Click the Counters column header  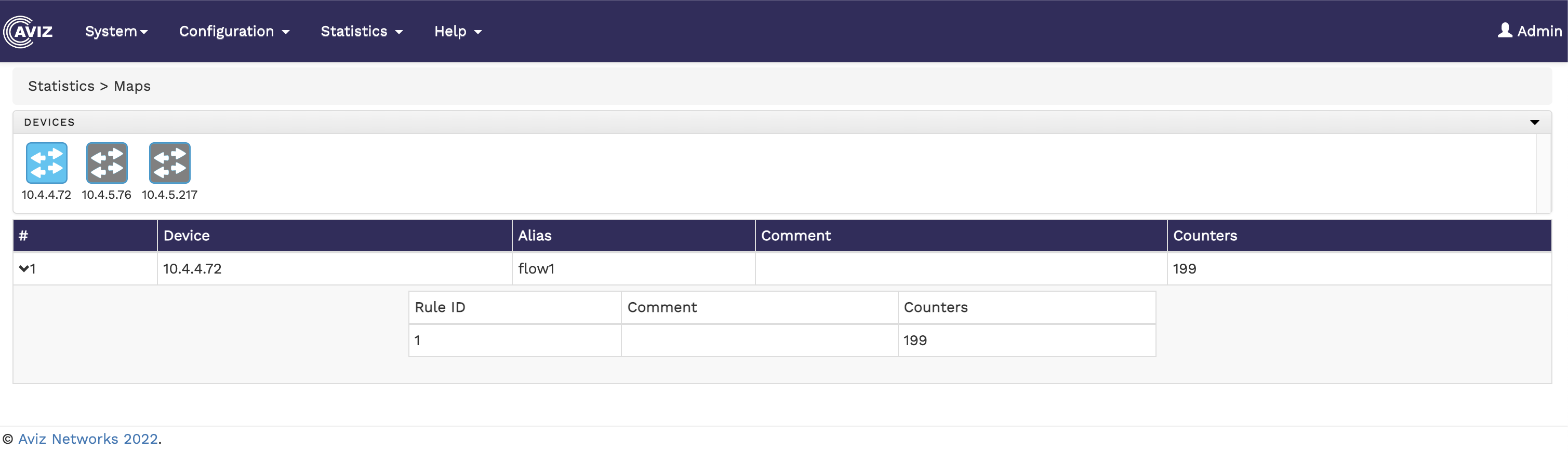click(x=1205, y=236)
